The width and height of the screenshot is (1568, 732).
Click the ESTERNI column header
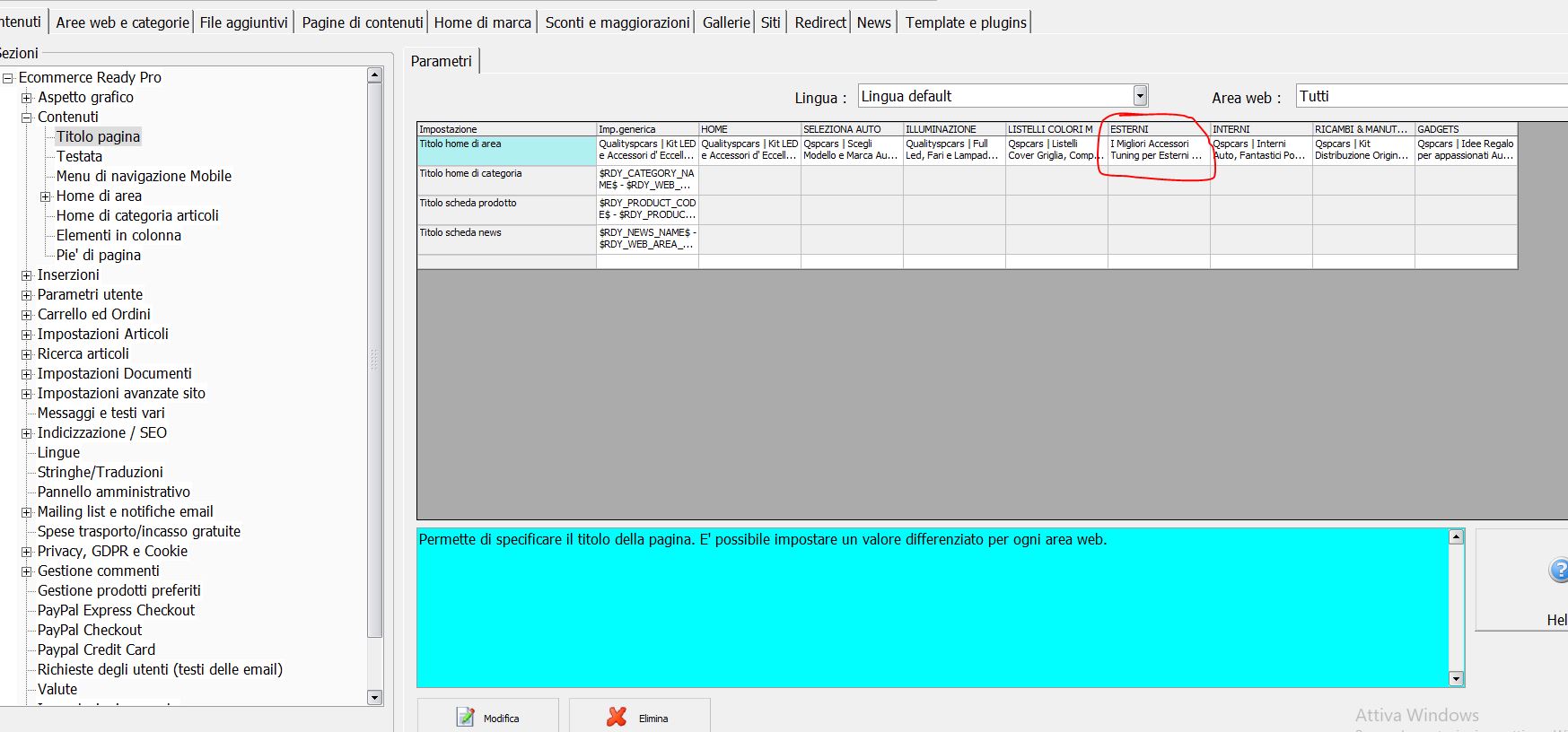coord(1159,129)
